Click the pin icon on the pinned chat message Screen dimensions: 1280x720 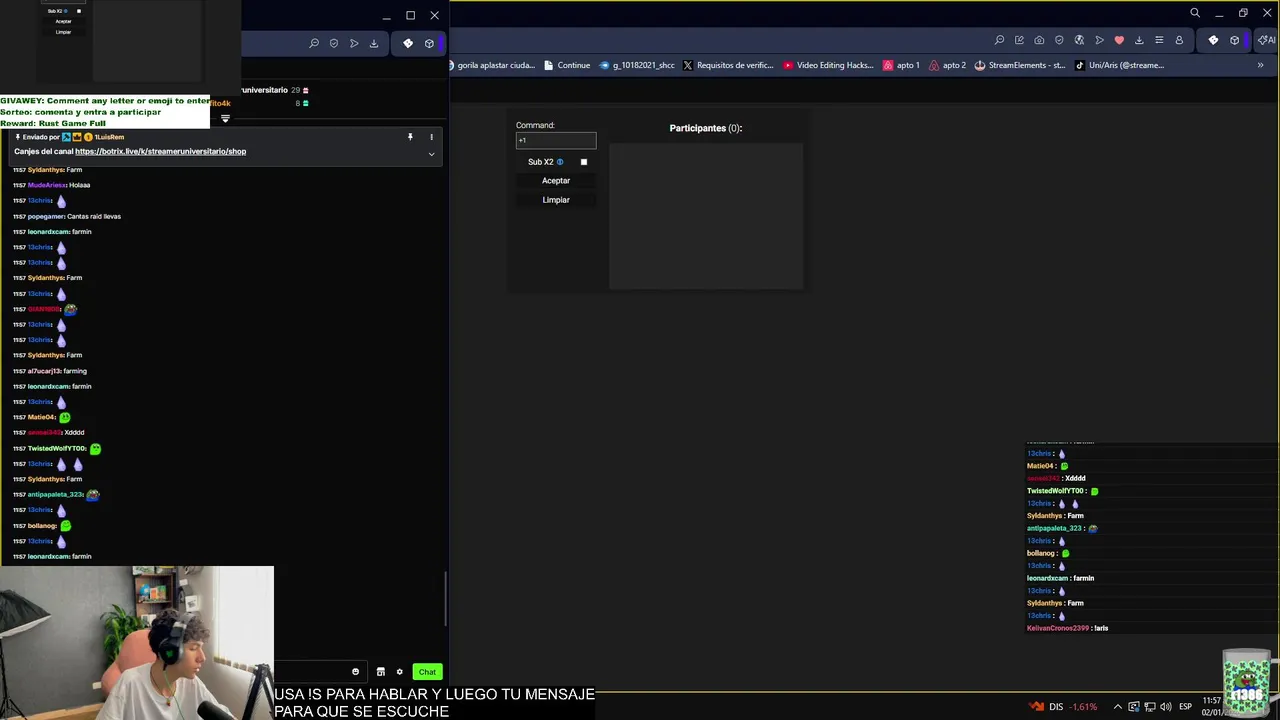click(x=410, y=136)
